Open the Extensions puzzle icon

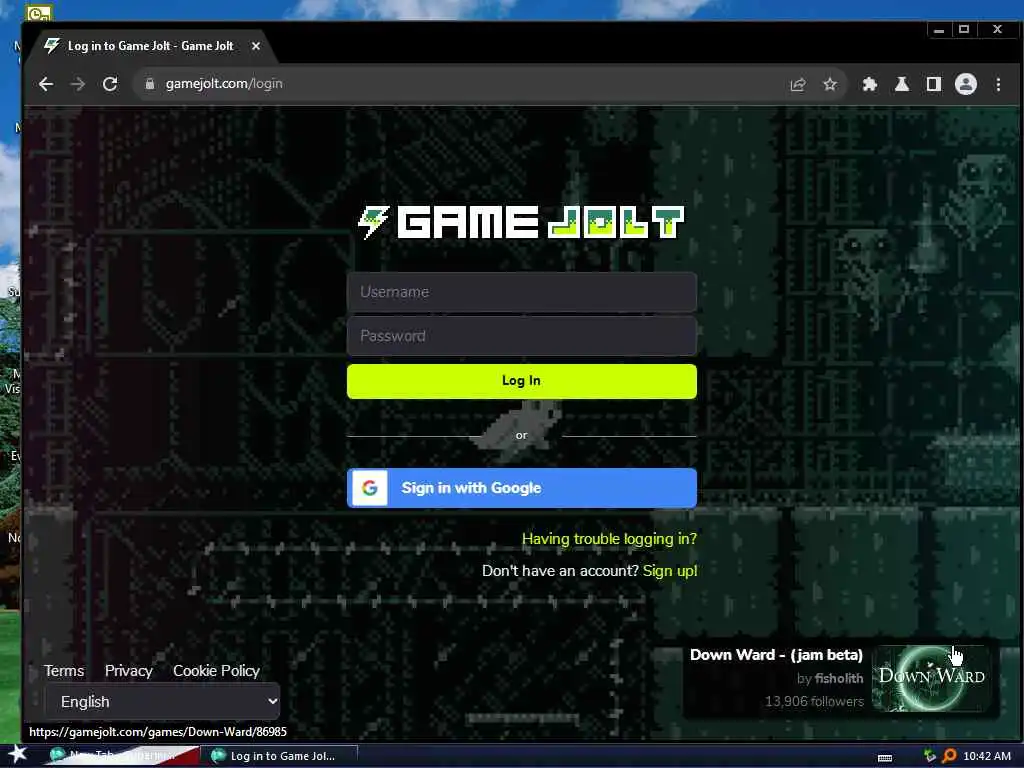869,84
